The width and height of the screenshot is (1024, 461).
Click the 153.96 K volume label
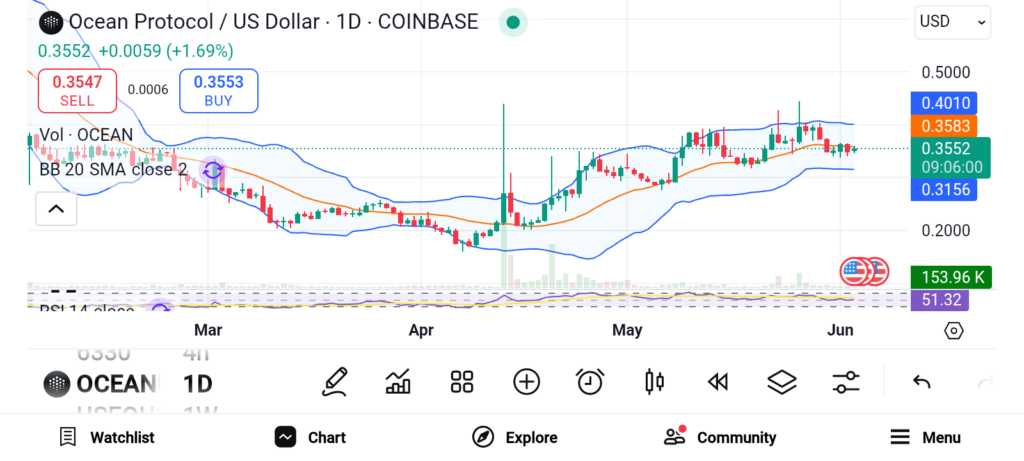[952, 278]
